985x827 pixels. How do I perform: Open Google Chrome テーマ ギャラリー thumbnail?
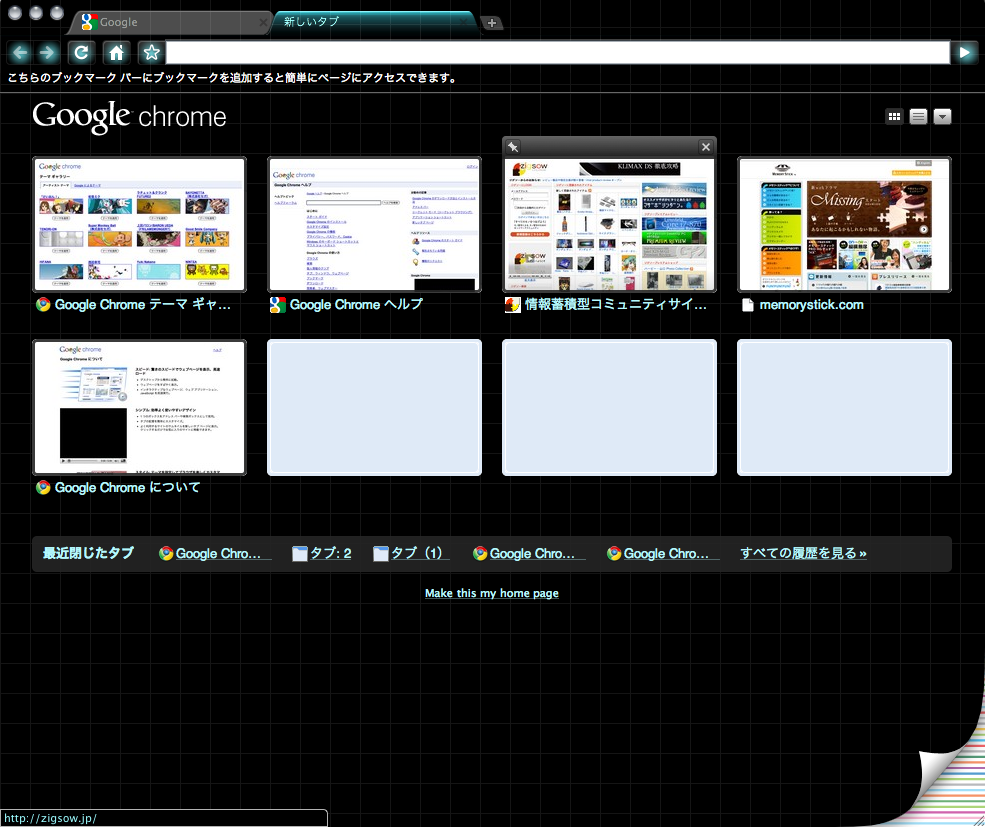pos(139,224)
